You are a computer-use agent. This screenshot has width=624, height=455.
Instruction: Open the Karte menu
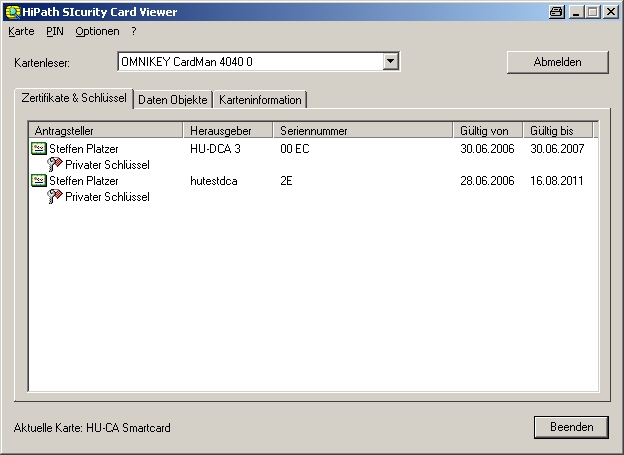click(x=21, y=31)
